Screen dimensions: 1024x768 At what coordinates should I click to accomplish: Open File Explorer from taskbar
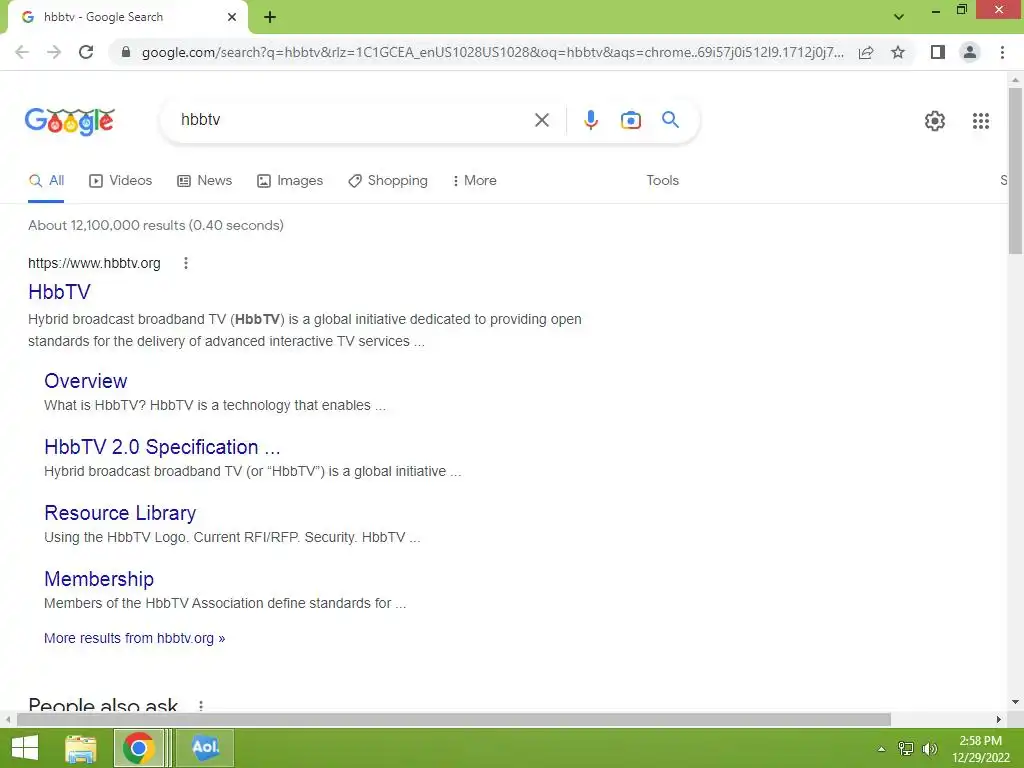(81, 748)
